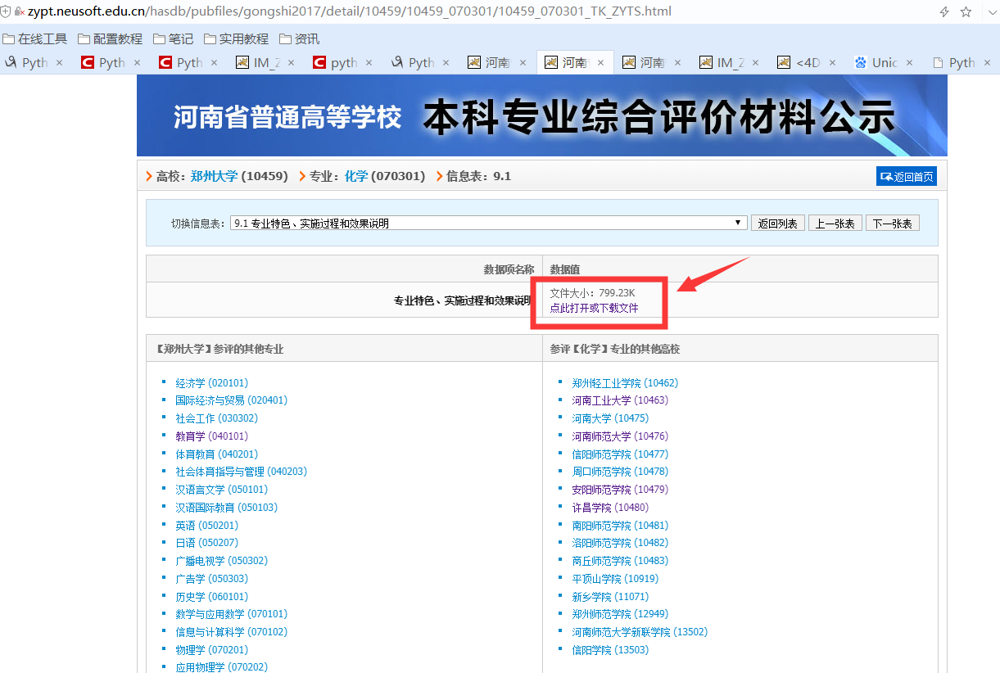Open the 商丘师范学院 (10483) link
Viewport: 1000px width, 673px height.
(620, 560)
